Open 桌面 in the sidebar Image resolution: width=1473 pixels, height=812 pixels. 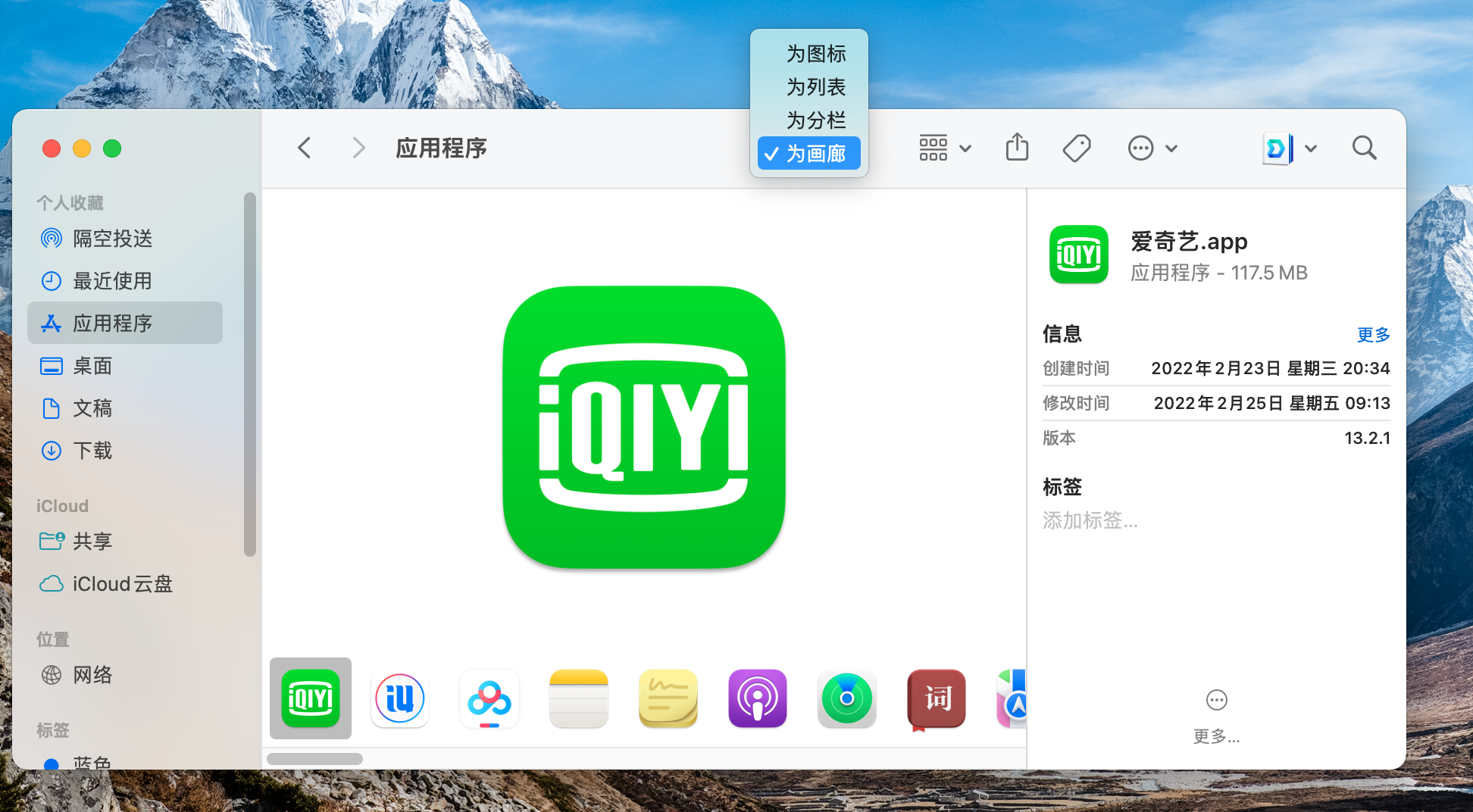tap(125, 366)
